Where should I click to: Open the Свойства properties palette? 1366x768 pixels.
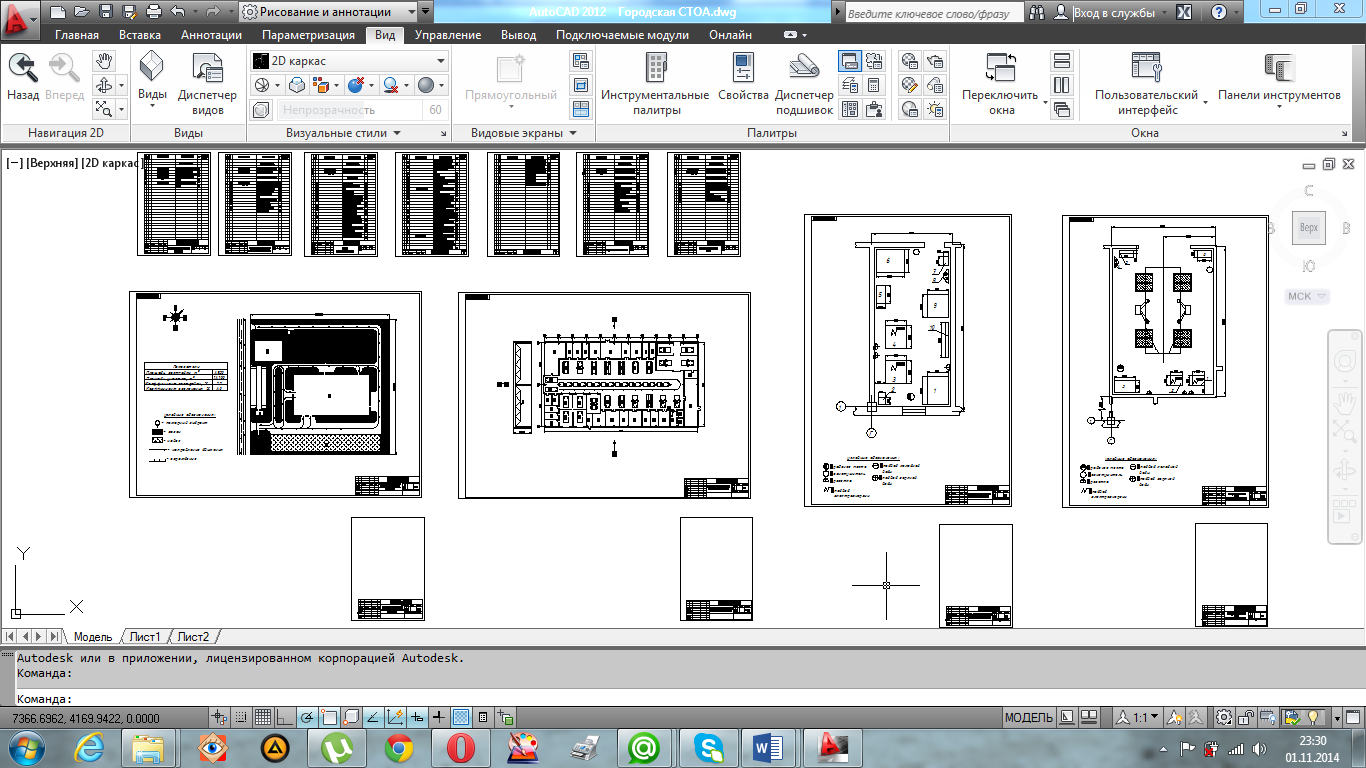(743, 77)
